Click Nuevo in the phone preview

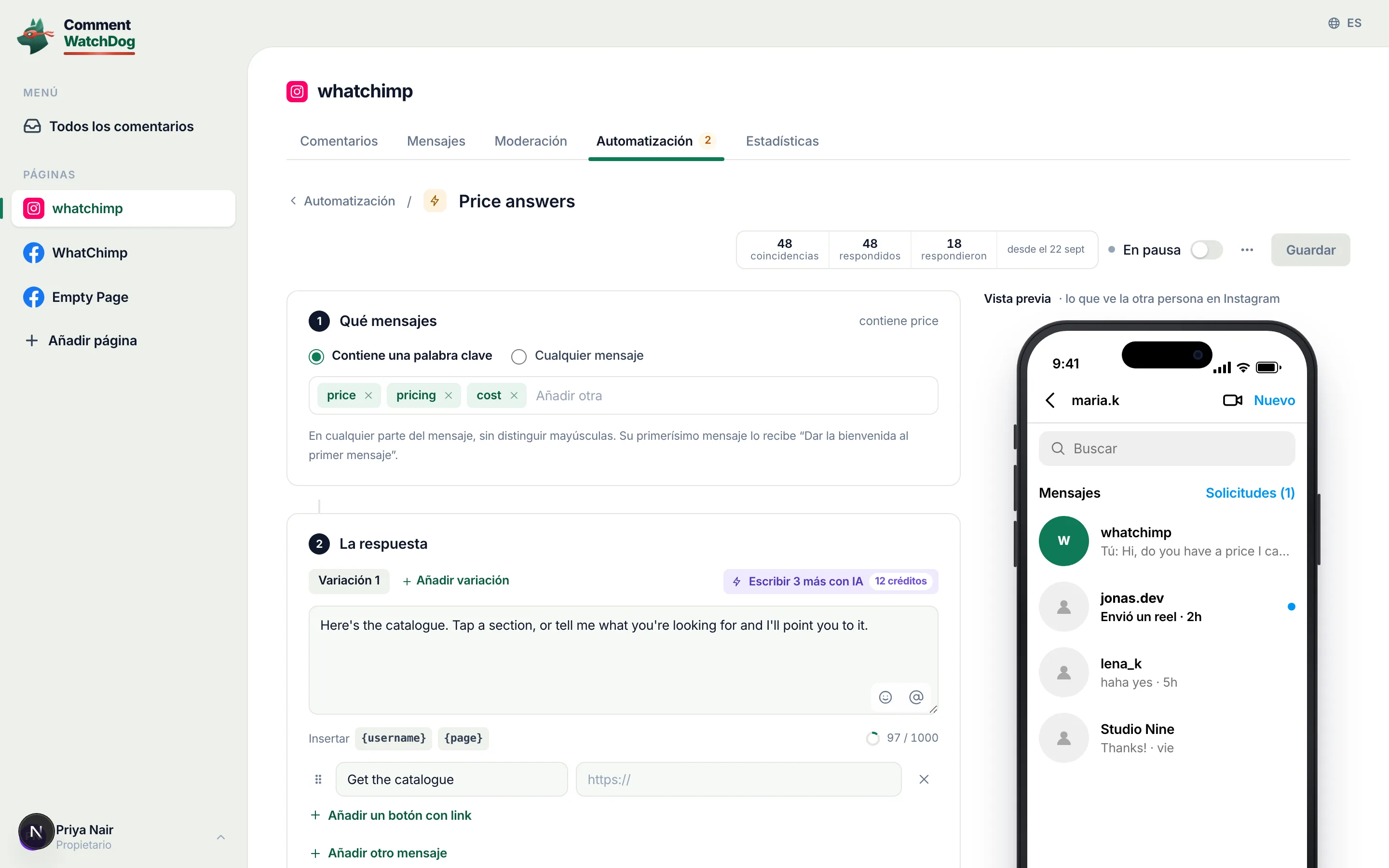tap(1274, 400)
